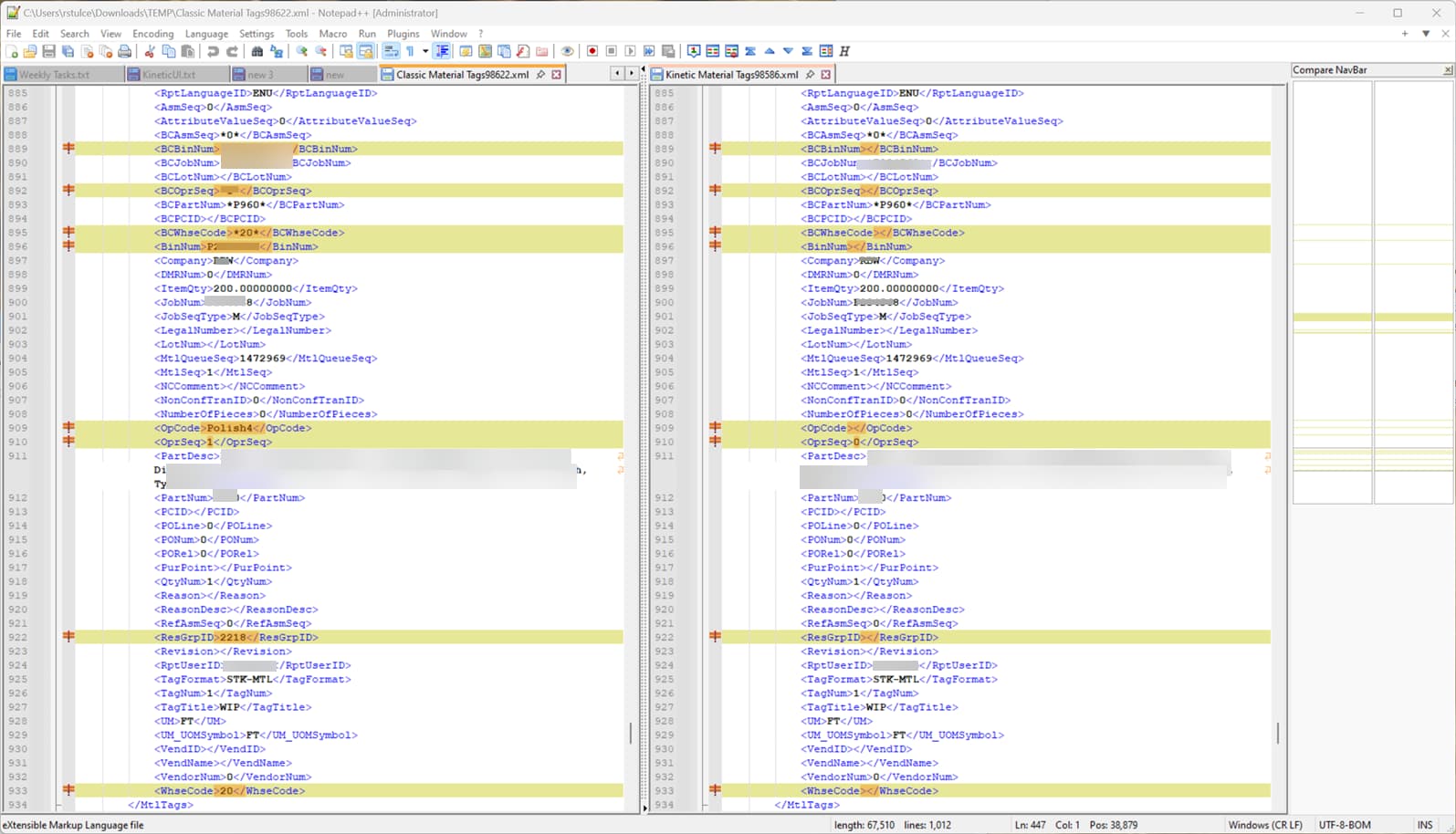Close the Kinetic Material Tags98586.xml tab
This screenshot has height=834, width=1456.
pos(826,75)
